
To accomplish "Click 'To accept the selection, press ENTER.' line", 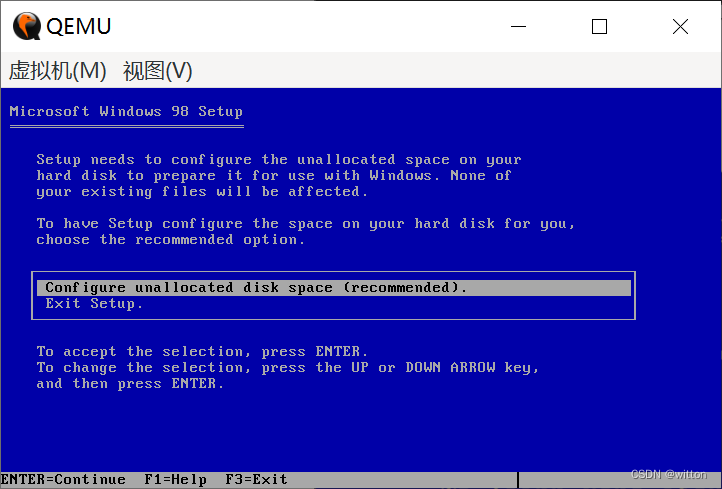I will (203, 352).
